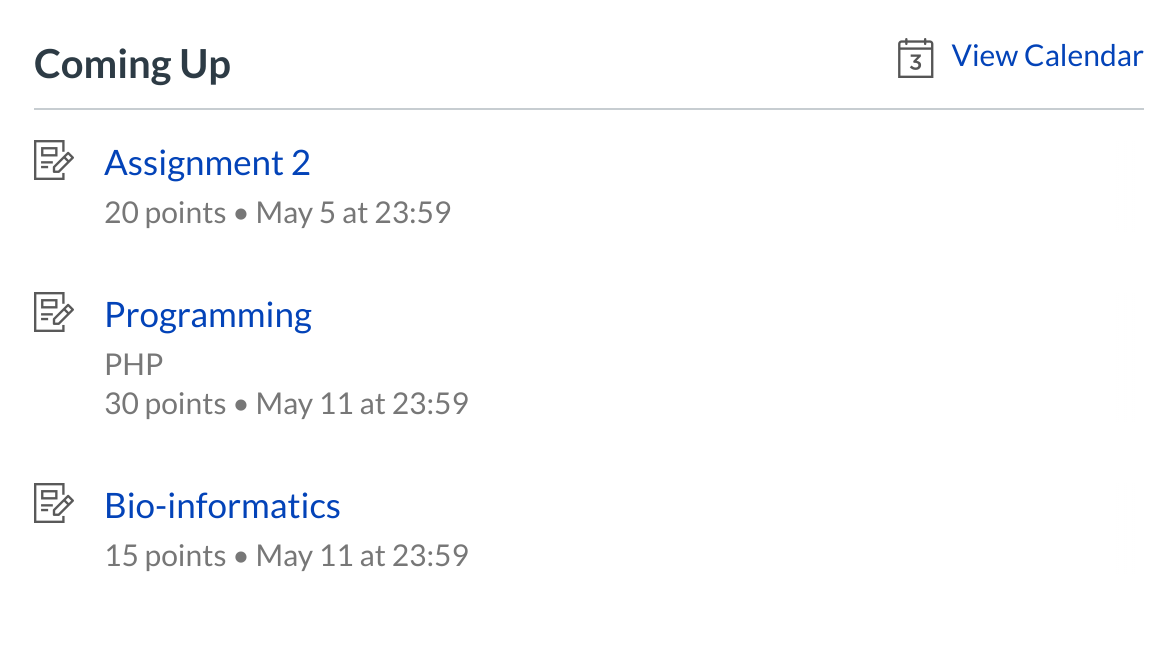Click the 15 points text
Viewport: 1160px width, 648px height.
pyautogui.click(x=165, y=556)
